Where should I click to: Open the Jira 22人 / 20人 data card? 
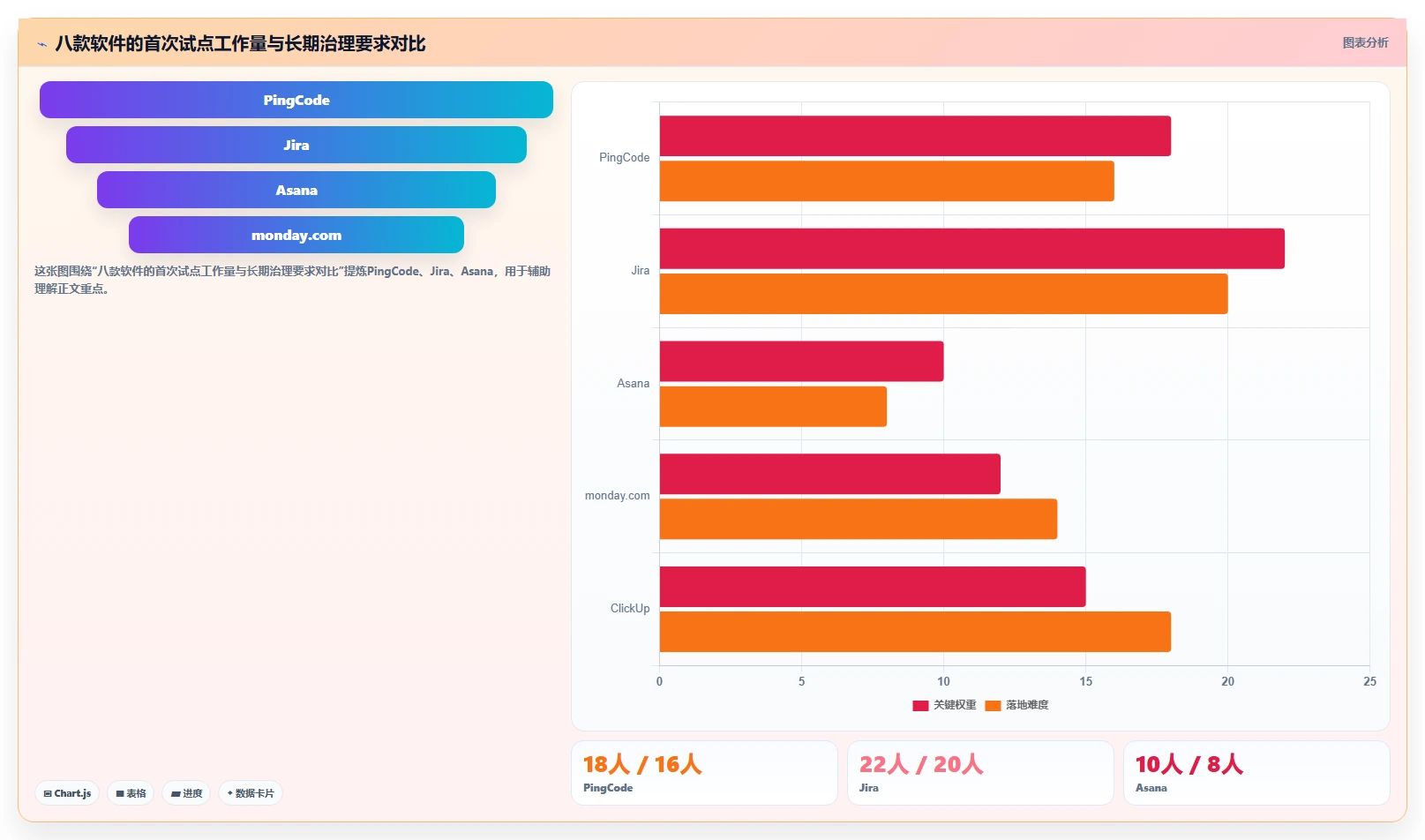[980, 773]
